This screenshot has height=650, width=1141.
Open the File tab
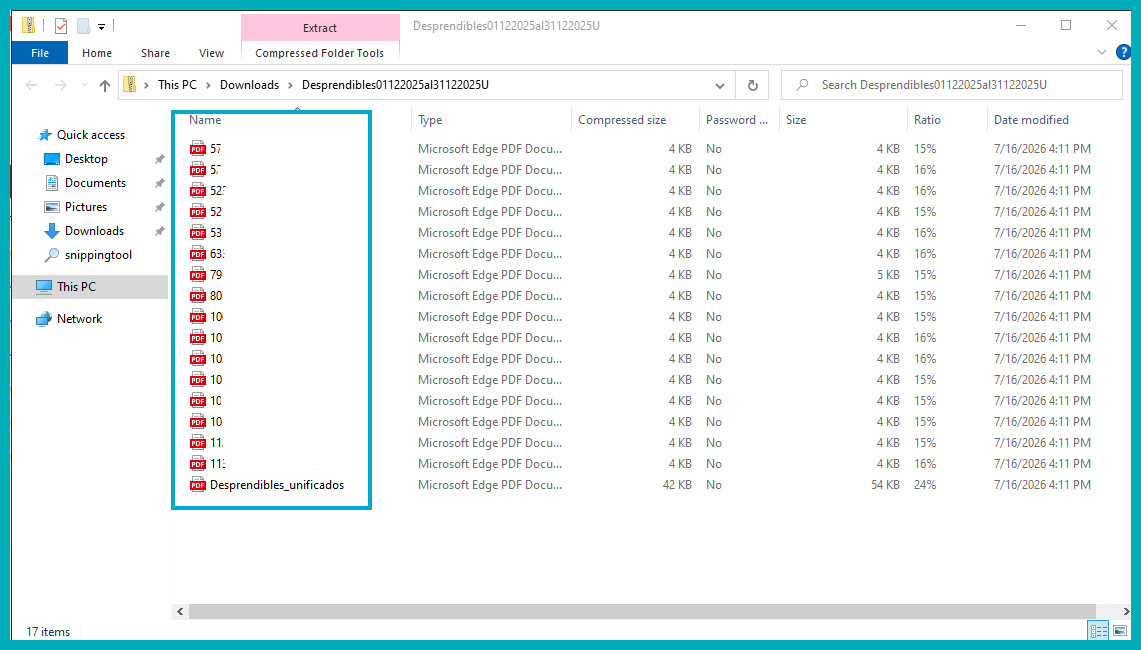coord(40,53)
